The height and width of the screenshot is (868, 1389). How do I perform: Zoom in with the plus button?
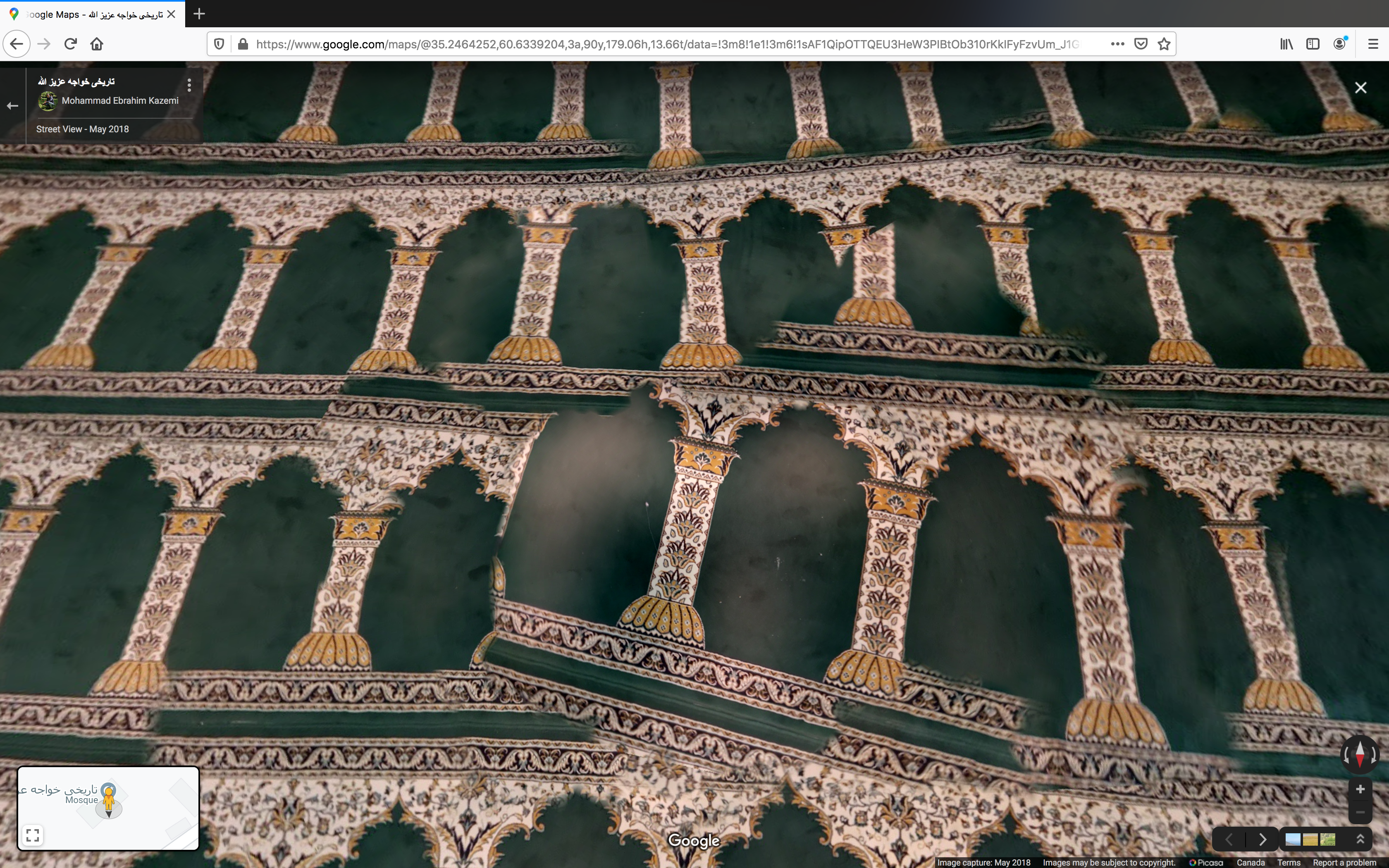tap(1360, 789)
